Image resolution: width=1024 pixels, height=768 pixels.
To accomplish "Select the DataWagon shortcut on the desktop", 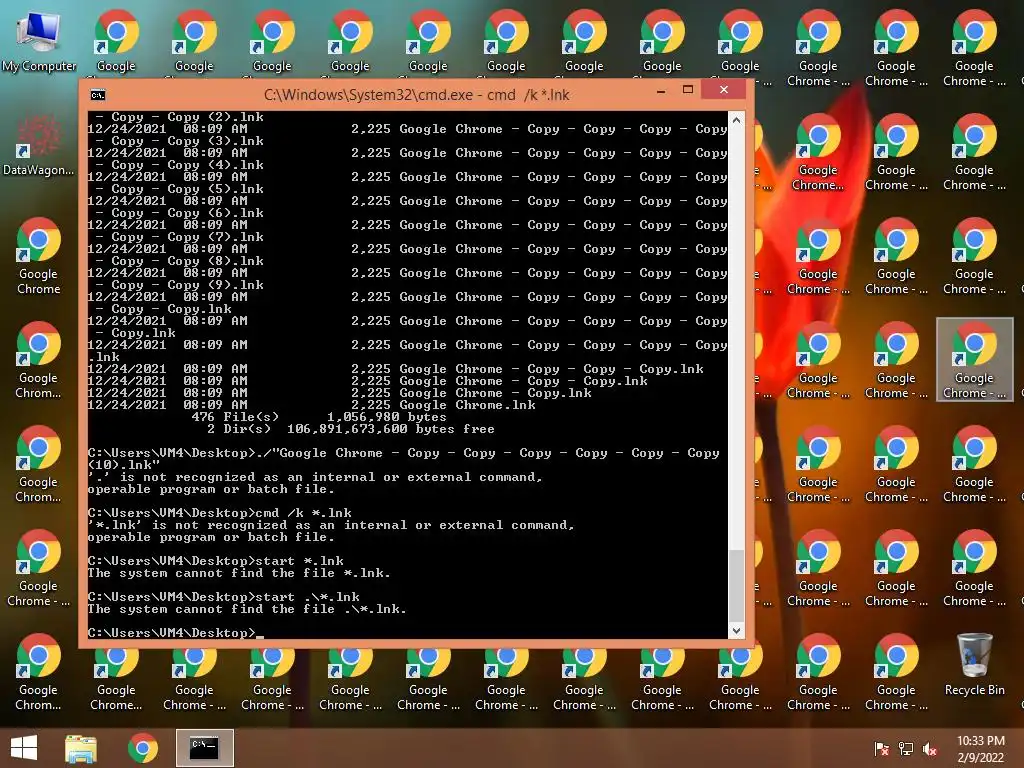I will (39, 146).
